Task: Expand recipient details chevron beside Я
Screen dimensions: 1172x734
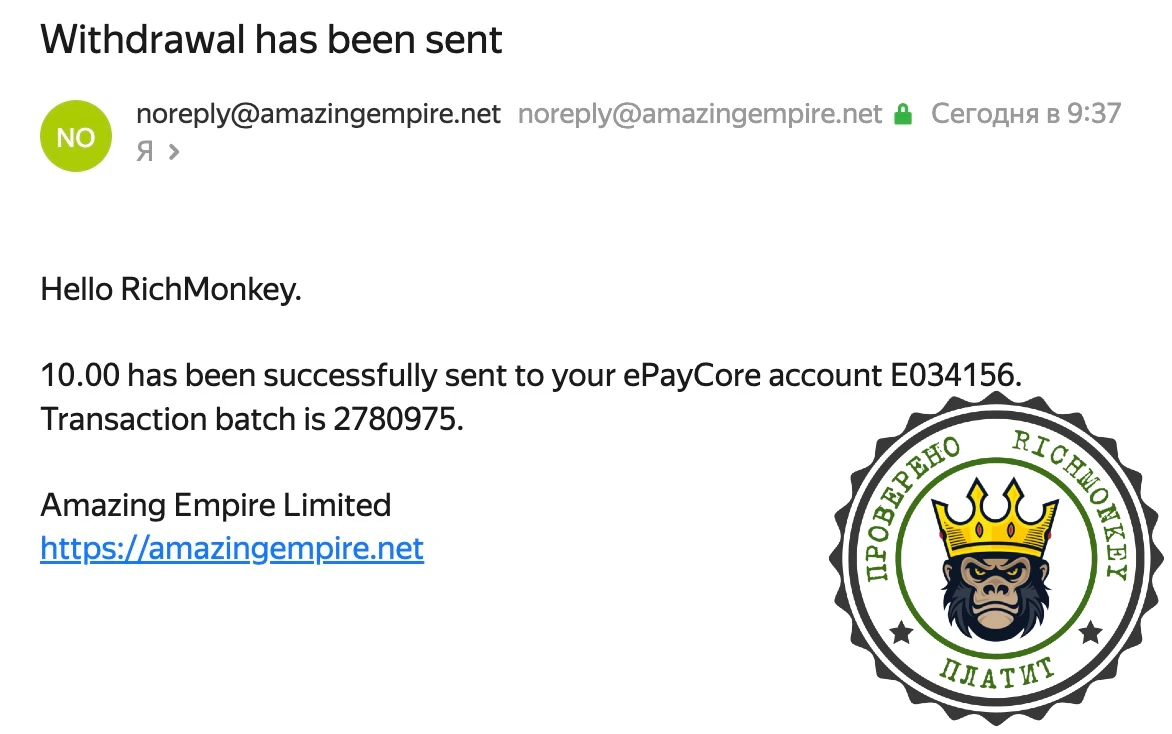Action: pyautogui.click(x=174, y=152)
